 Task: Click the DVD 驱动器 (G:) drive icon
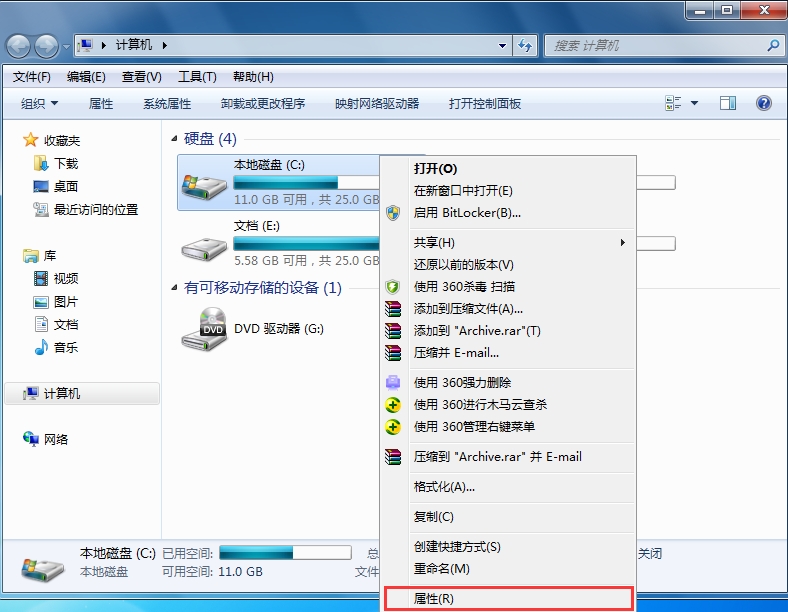pyautogui.click(x=203, y=329)
